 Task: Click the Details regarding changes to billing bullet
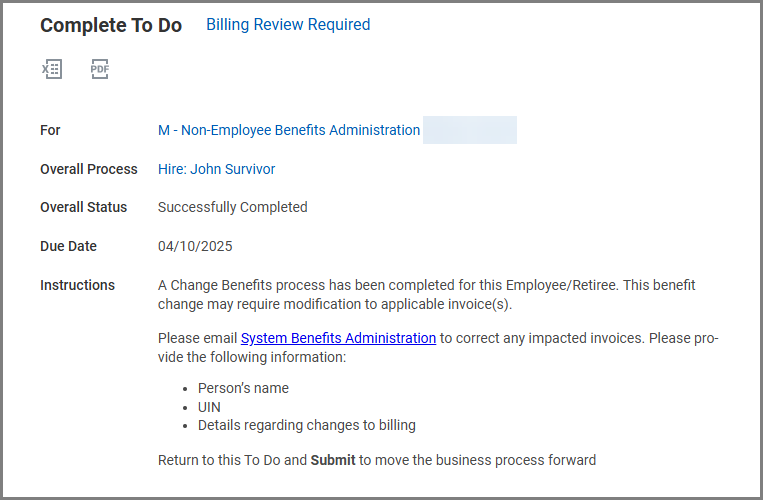coord(306,425)
